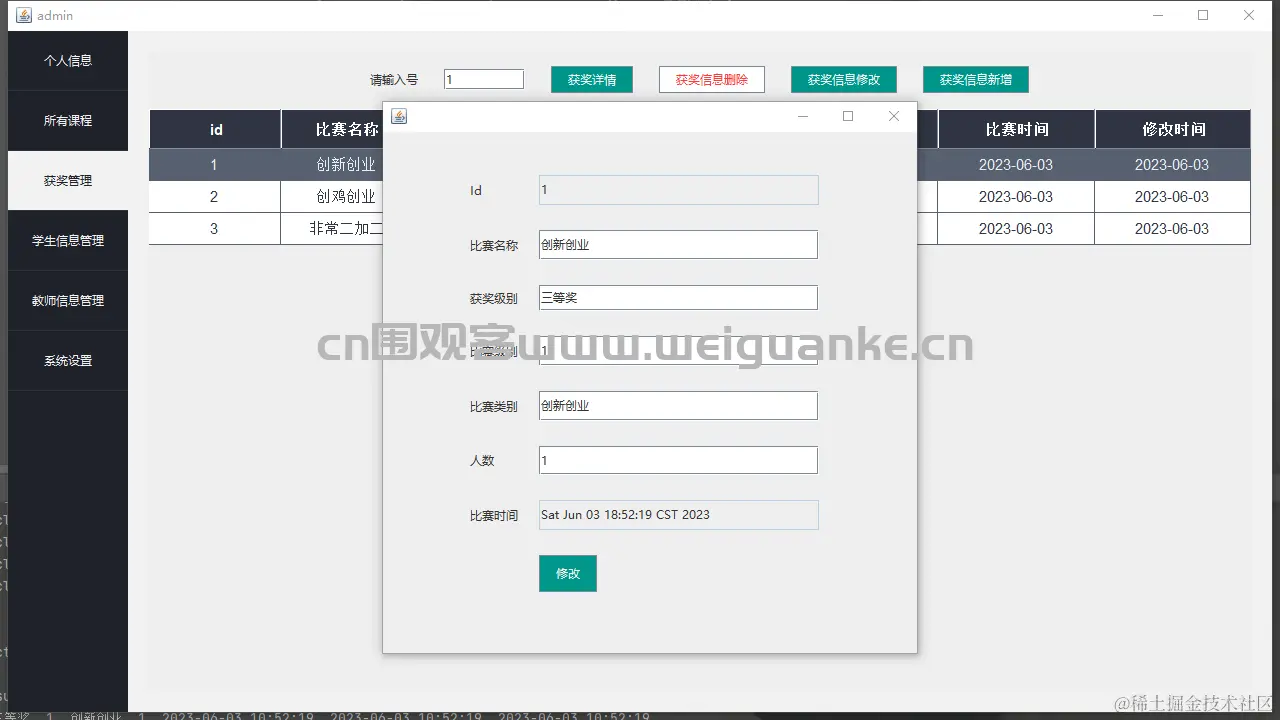Close the admin main window
This screenshot has width=1280, height=720.
coord(1249,15)
